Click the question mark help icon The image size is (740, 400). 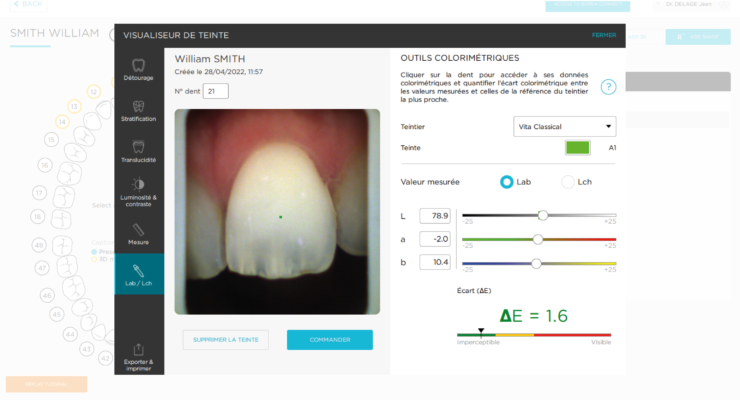point(608,87)
